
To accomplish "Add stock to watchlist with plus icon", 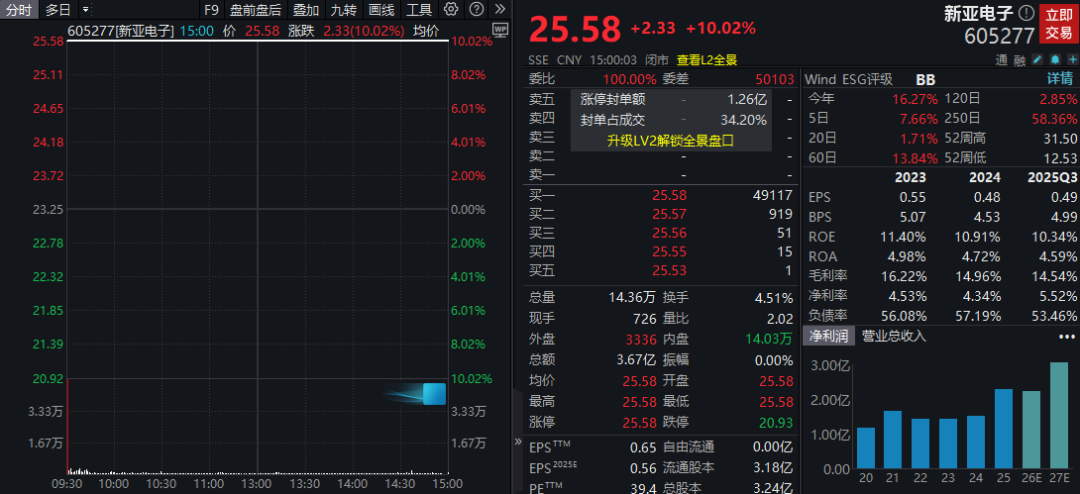I will pos(1072,61).
